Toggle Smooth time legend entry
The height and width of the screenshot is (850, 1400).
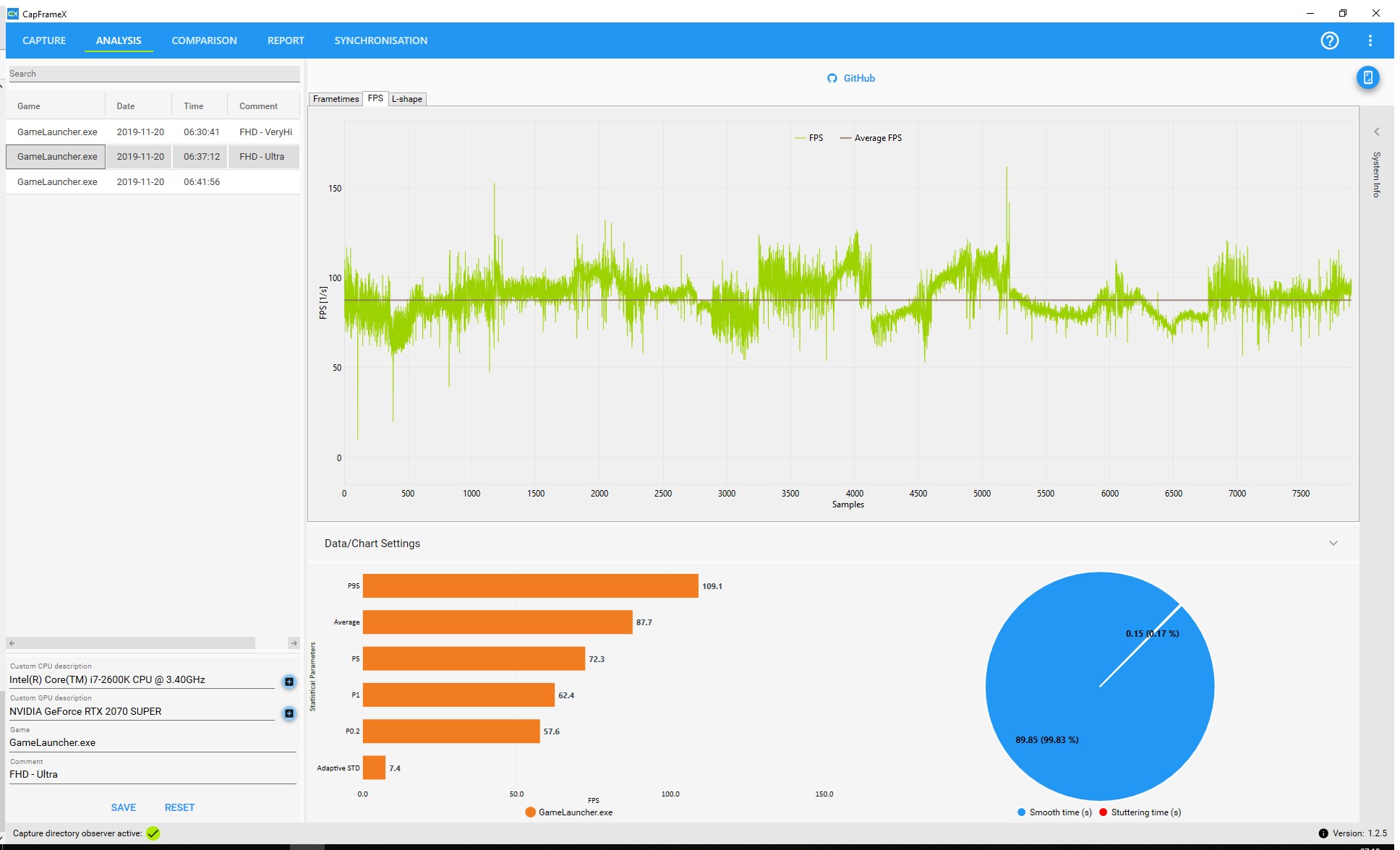pos(1054,812)
